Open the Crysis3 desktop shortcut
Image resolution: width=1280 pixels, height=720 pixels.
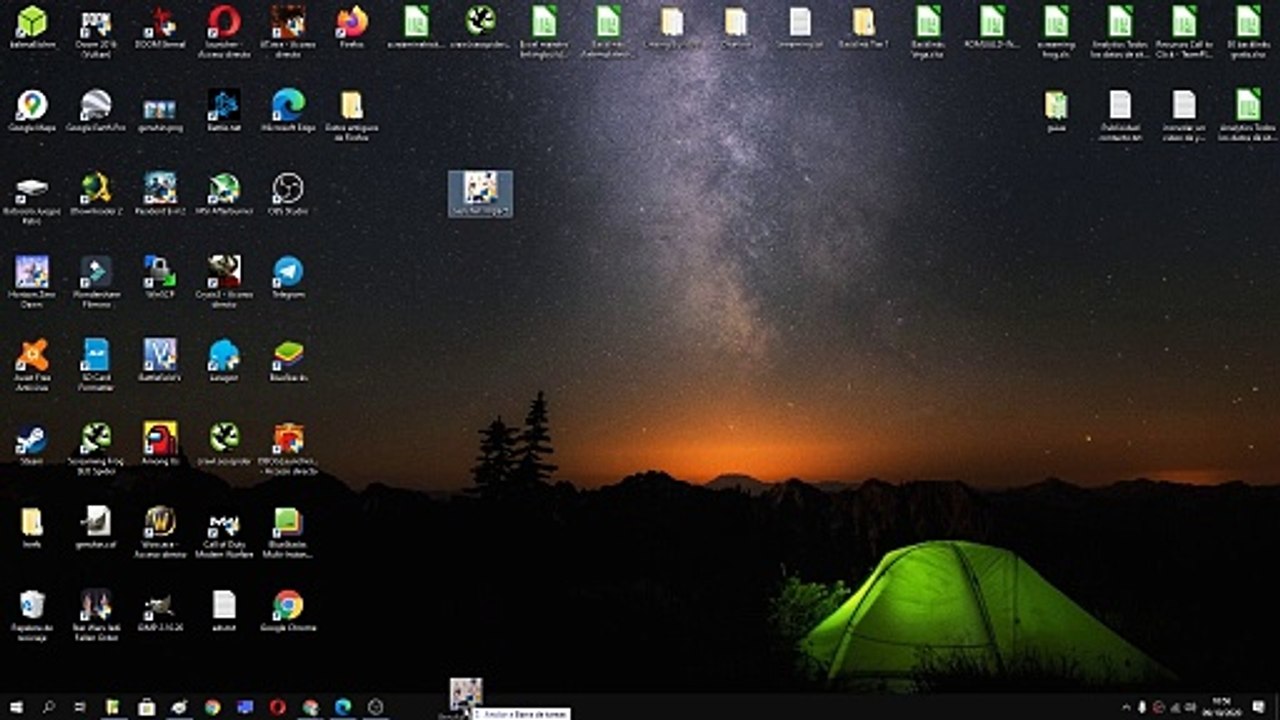224,281
